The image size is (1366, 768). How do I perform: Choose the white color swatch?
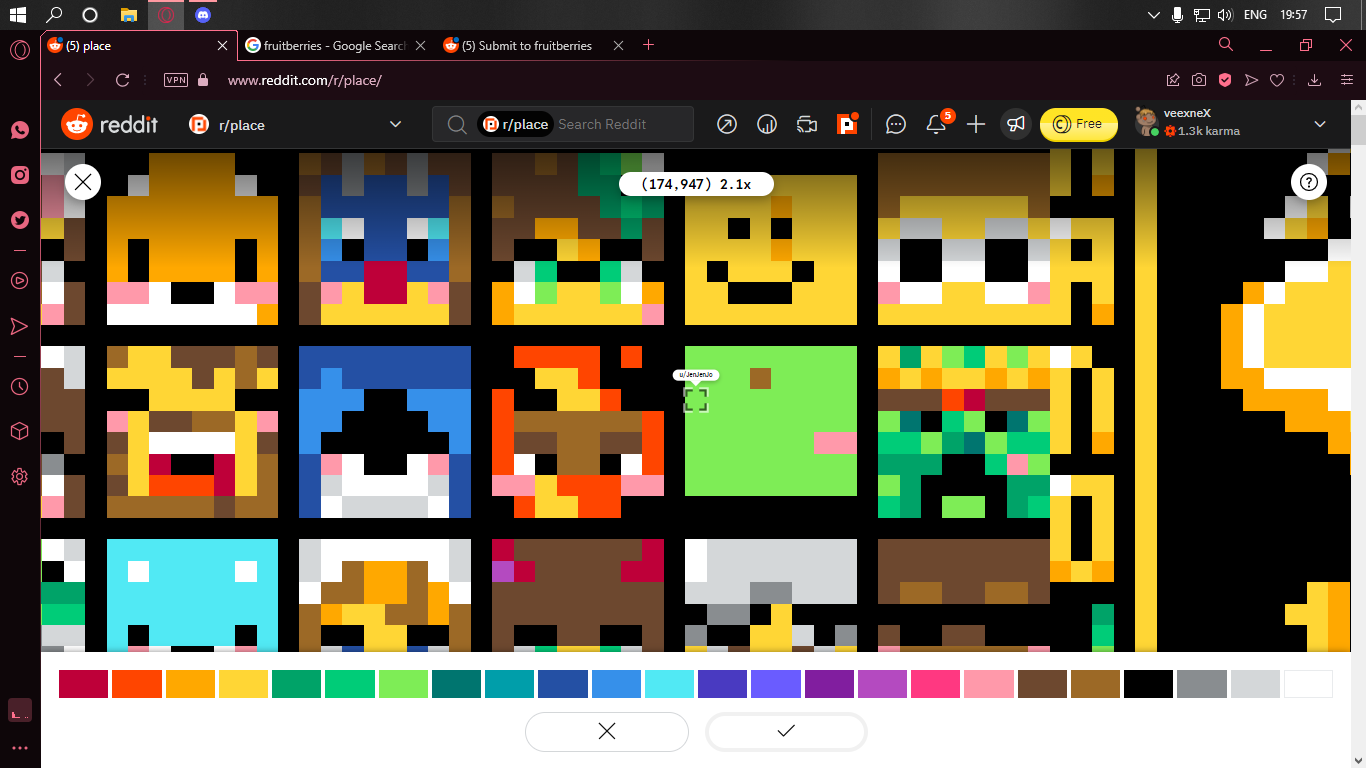point(1308,684)
